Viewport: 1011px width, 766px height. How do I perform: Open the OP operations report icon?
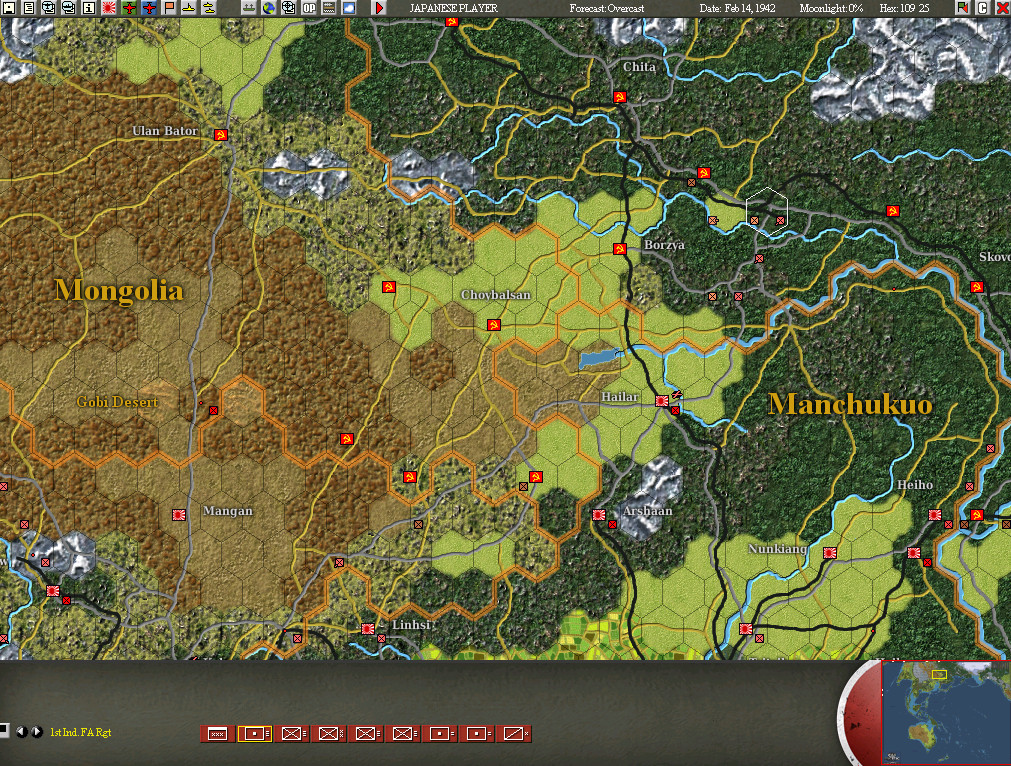(309, 8)
